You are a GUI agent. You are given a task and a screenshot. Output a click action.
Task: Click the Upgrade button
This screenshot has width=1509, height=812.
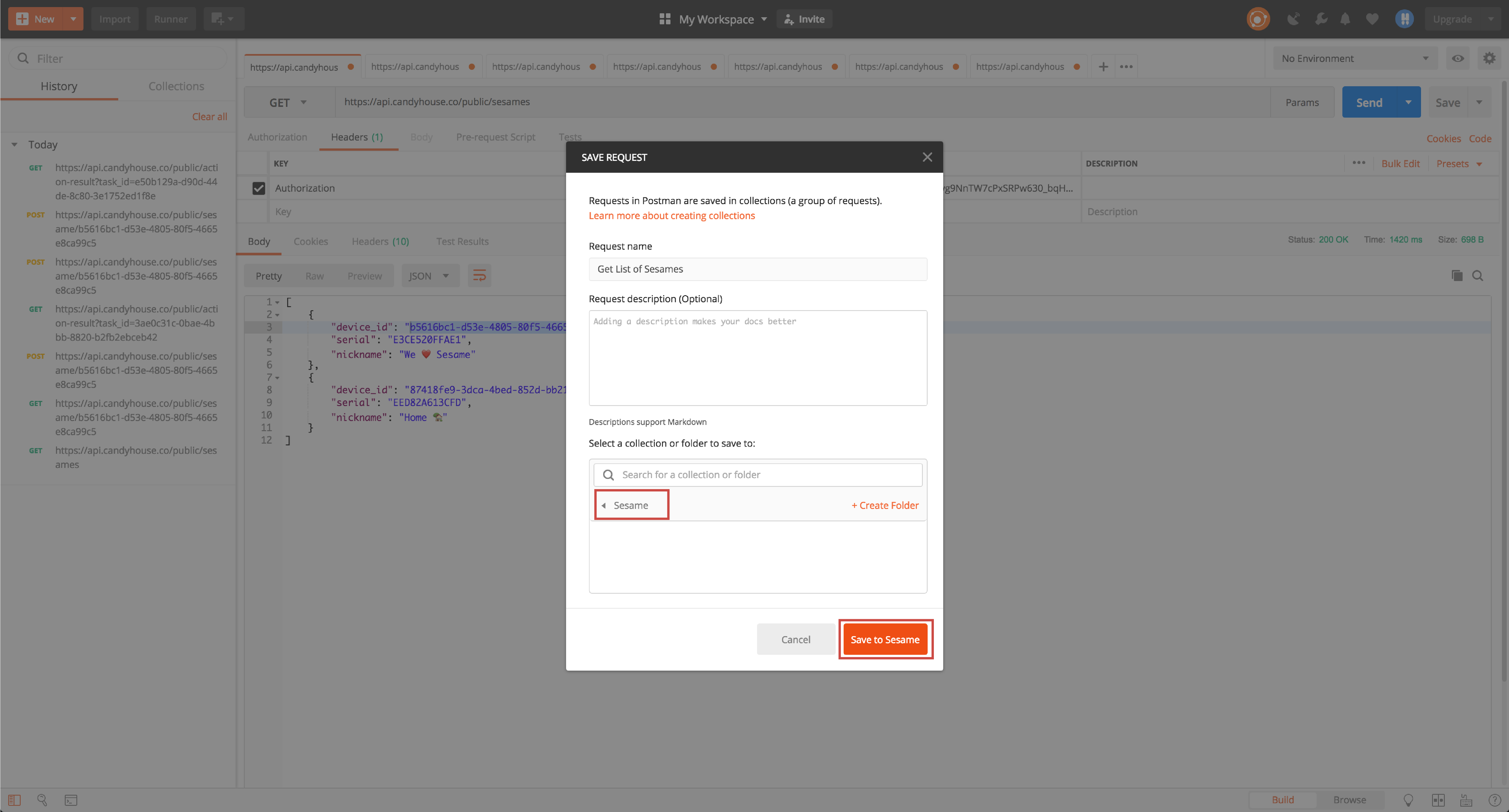click(x=1452, y=19)
